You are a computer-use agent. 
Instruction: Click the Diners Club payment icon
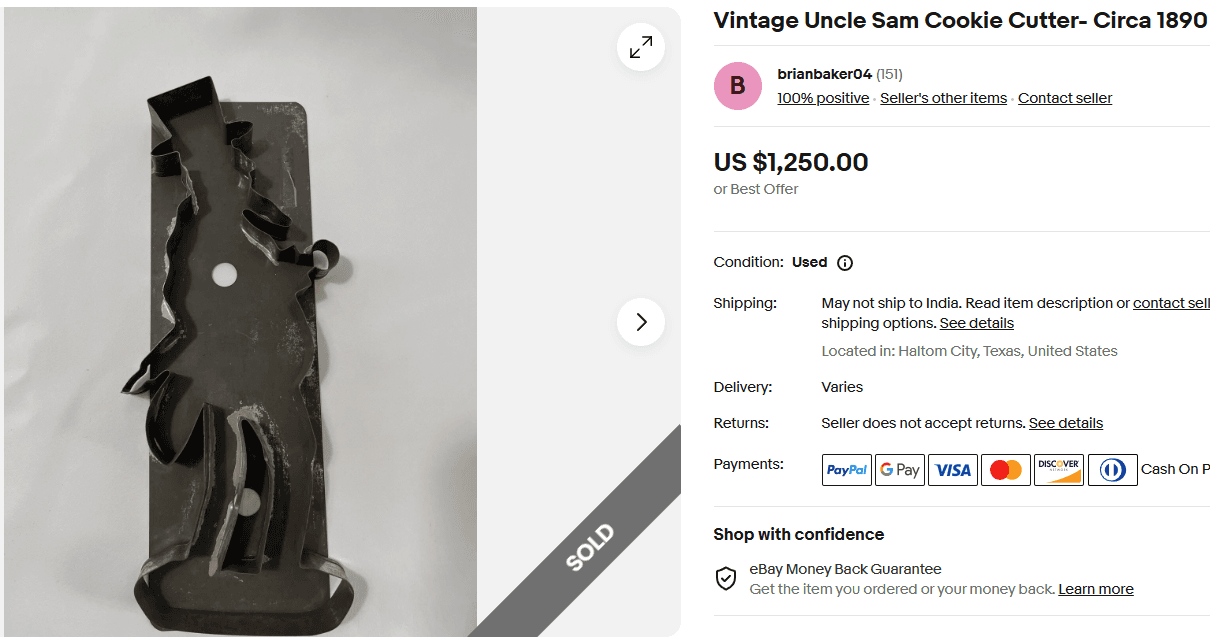(x=1112, y=469)
